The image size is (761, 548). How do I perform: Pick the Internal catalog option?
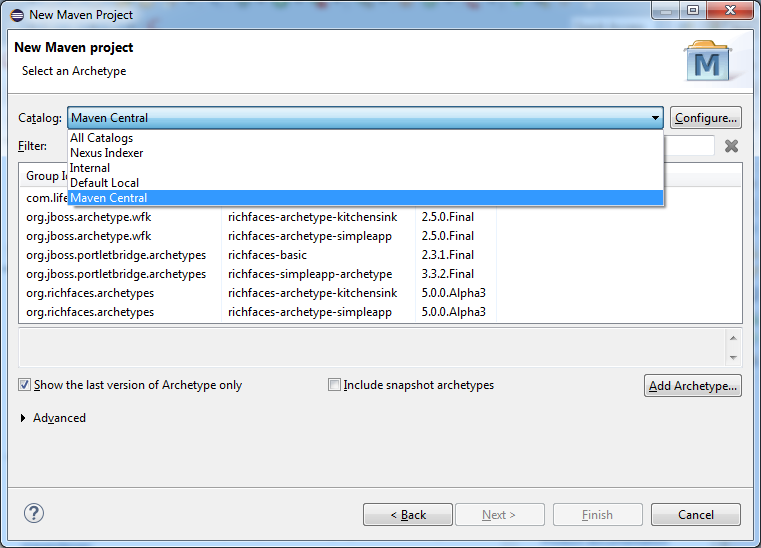point(90,168)
